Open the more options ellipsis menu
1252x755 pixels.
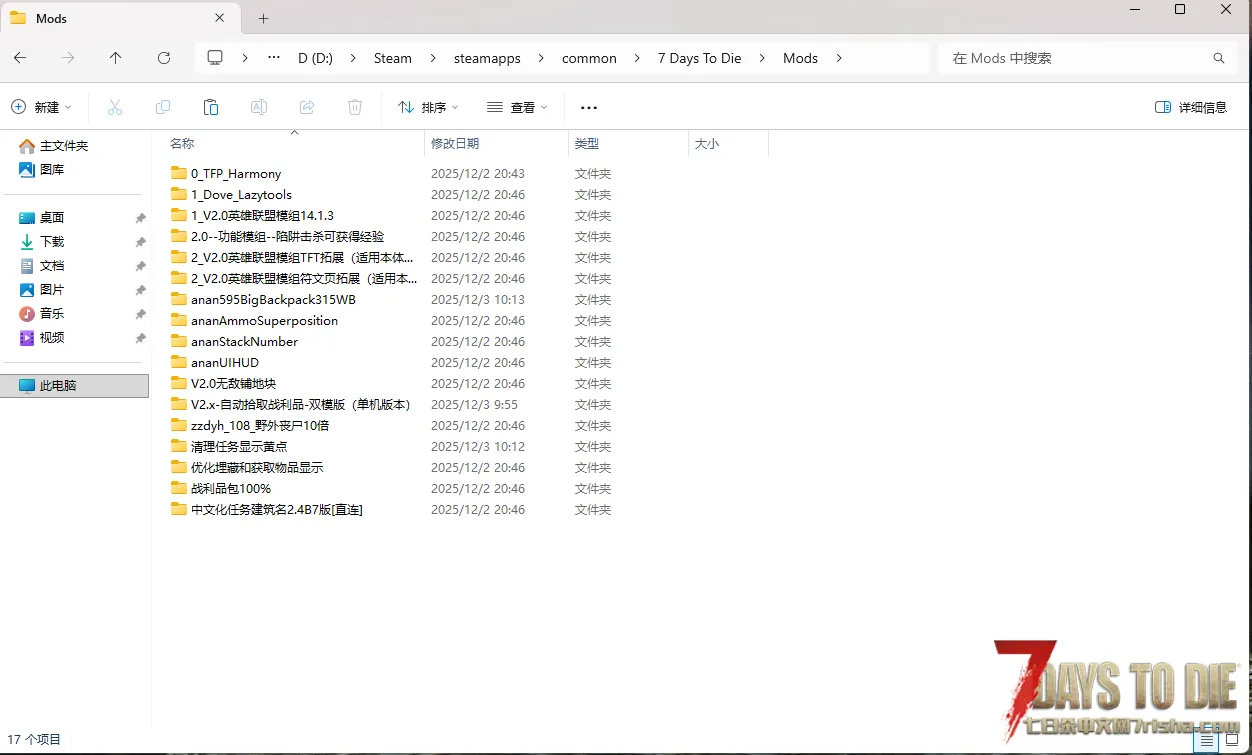(589, 107)
